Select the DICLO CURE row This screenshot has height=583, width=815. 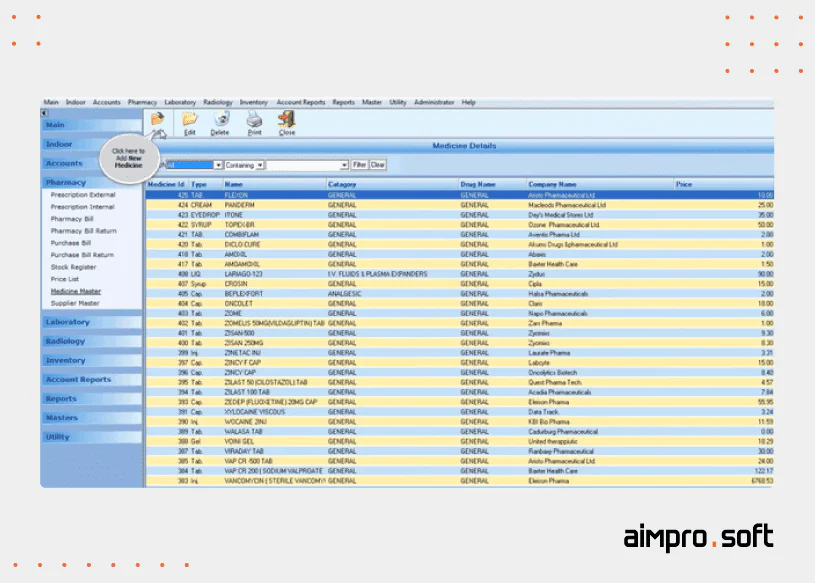tap(459, 245)
